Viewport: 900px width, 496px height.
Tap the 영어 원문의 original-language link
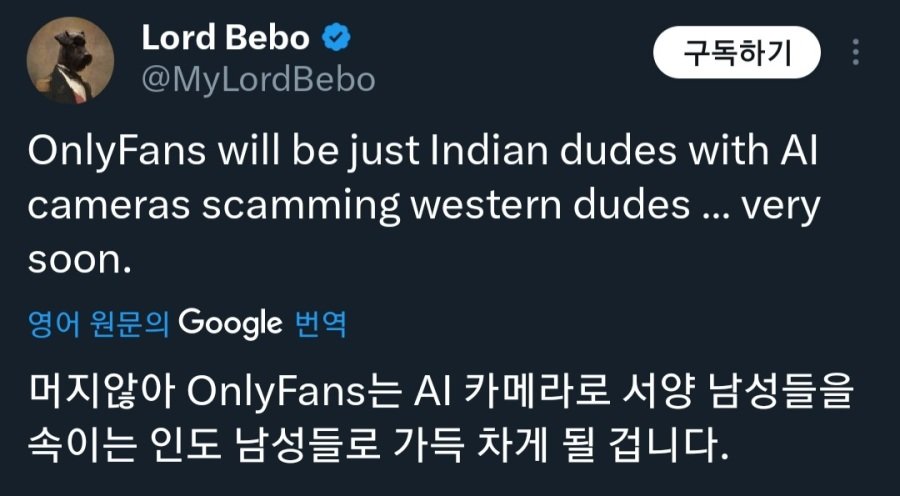click(x=100, y=324)
